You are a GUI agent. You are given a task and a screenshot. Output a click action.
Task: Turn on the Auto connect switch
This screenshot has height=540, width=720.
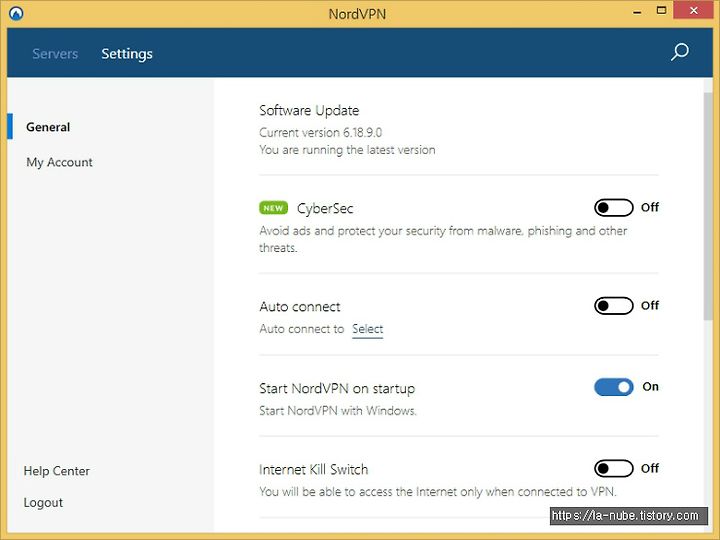(x=613, y=305)
